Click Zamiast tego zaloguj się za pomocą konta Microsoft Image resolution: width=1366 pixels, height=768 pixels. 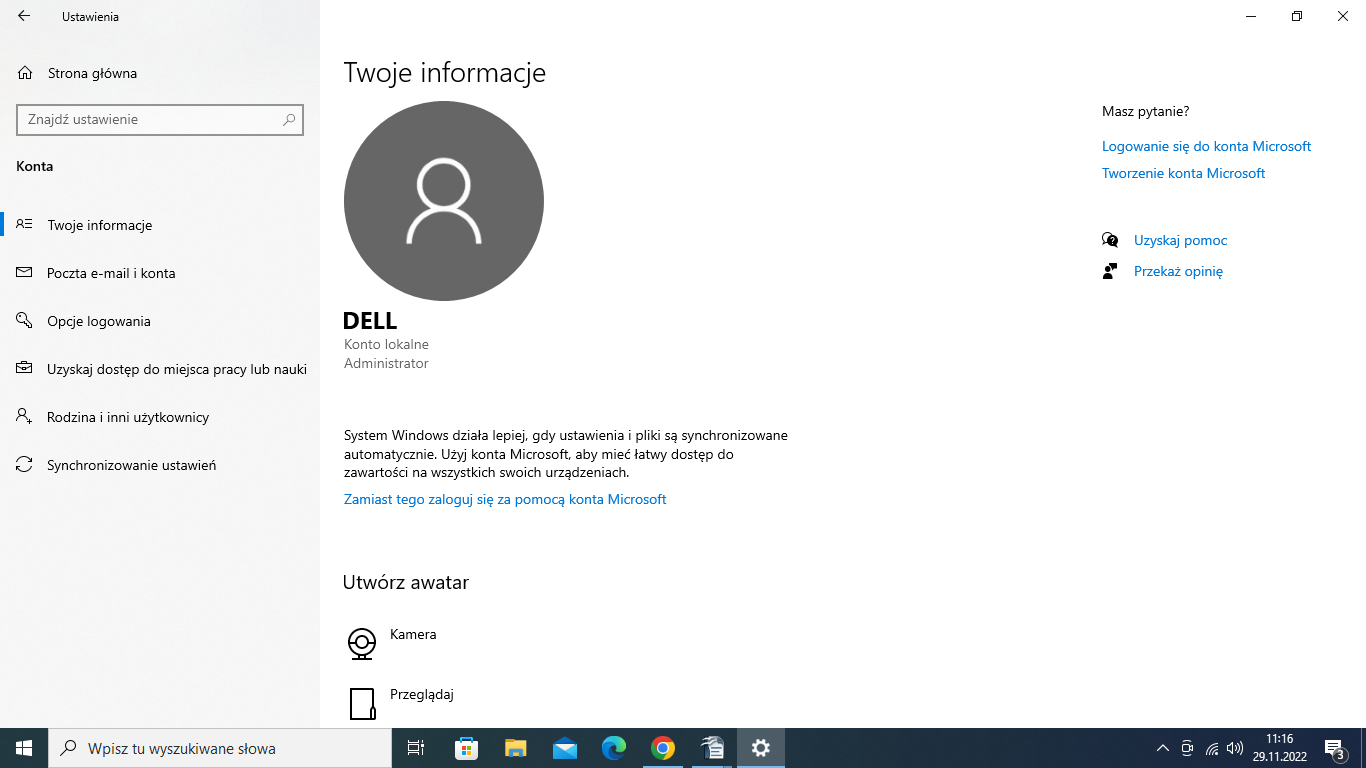[504, 499]
